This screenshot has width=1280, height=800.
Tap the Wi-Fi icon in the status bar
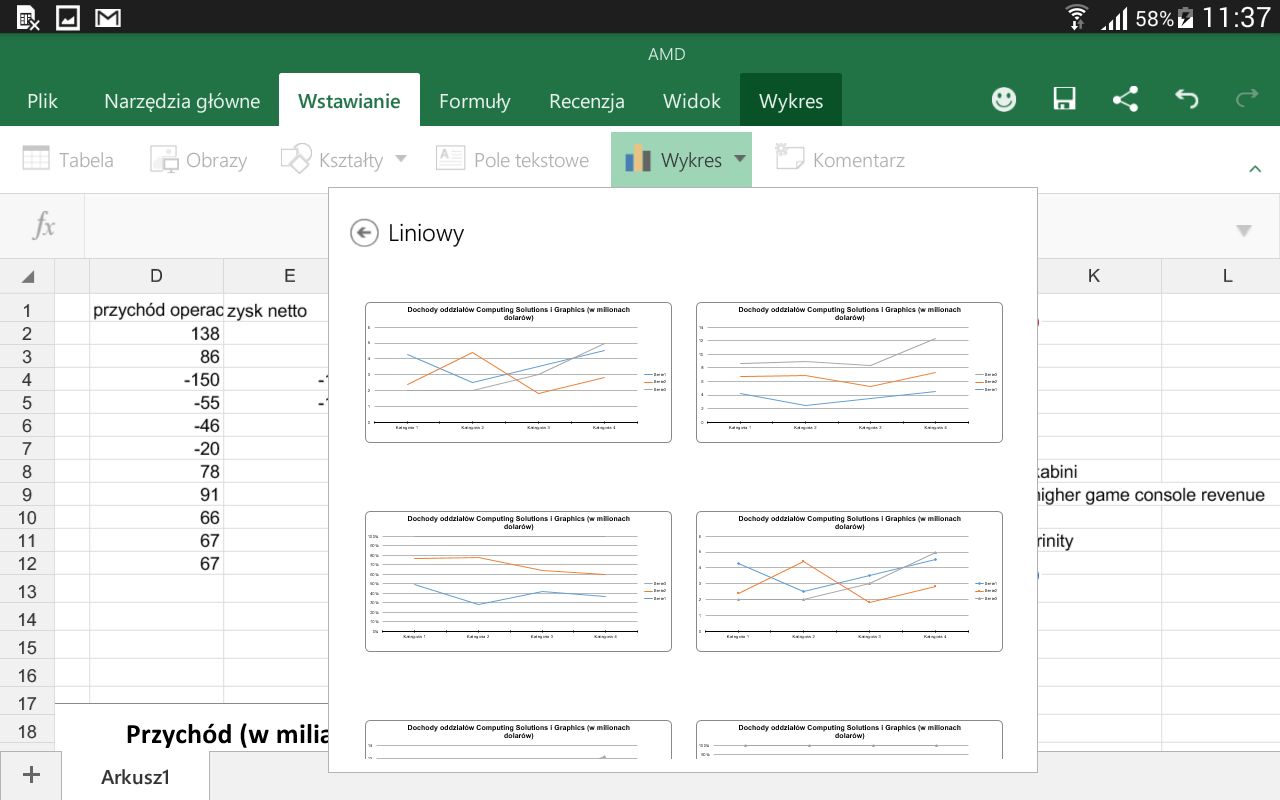tap(1077, 17)
